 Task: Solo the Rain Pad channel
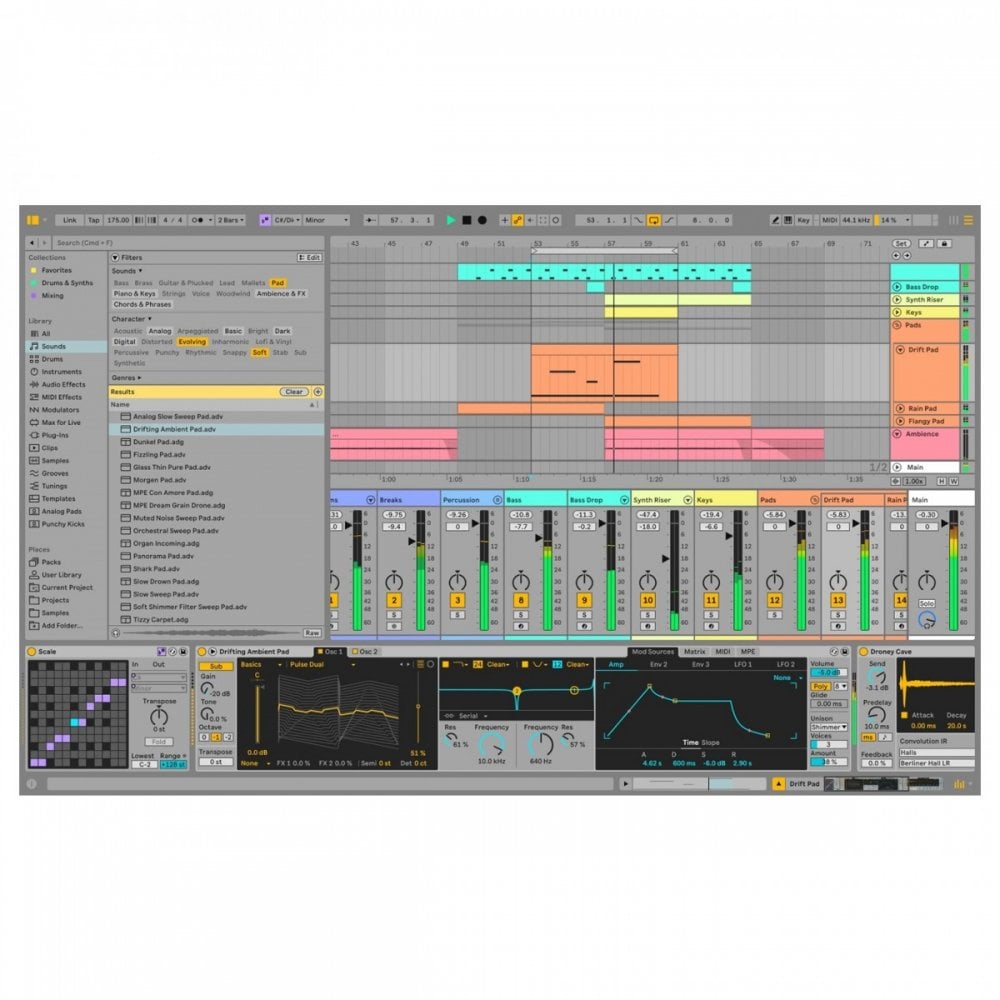[x=900, y=615]
